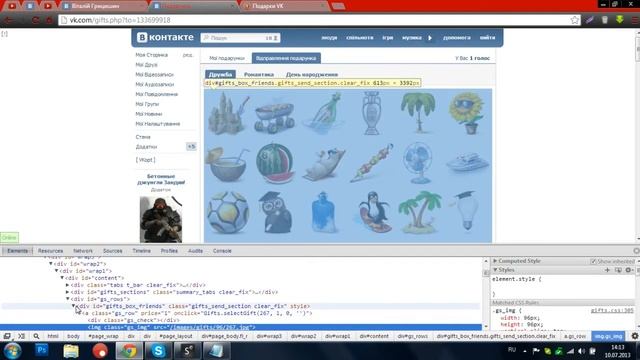The height and width of the screenshot is (360, 640).
Task: Click the Мої Друзі sidebar link
Action: [x=146, y=64]
